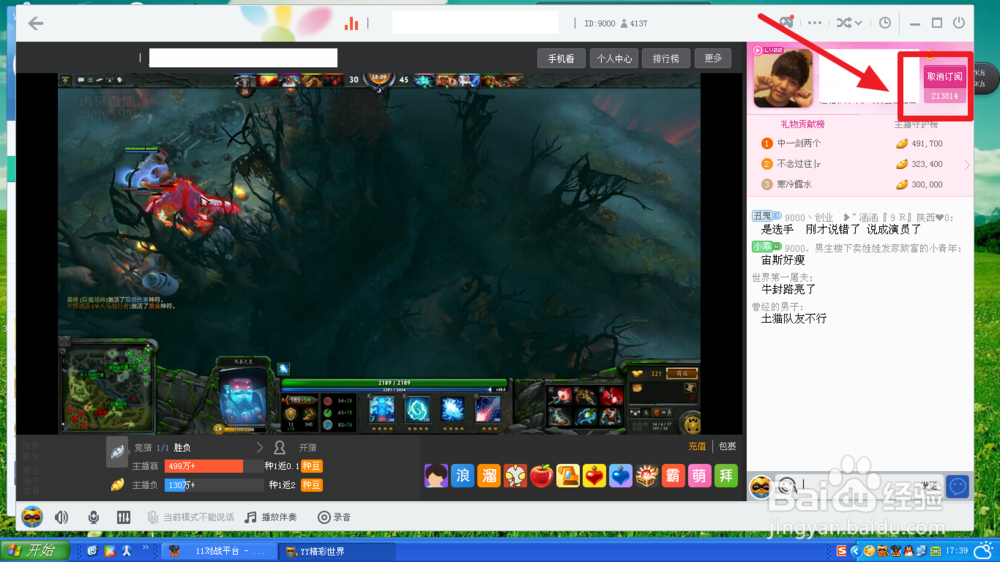Image resolution: width=1000 pixels, height=562 pixels.
Task: Send the blue heart gift
Action: pos(620,476)
